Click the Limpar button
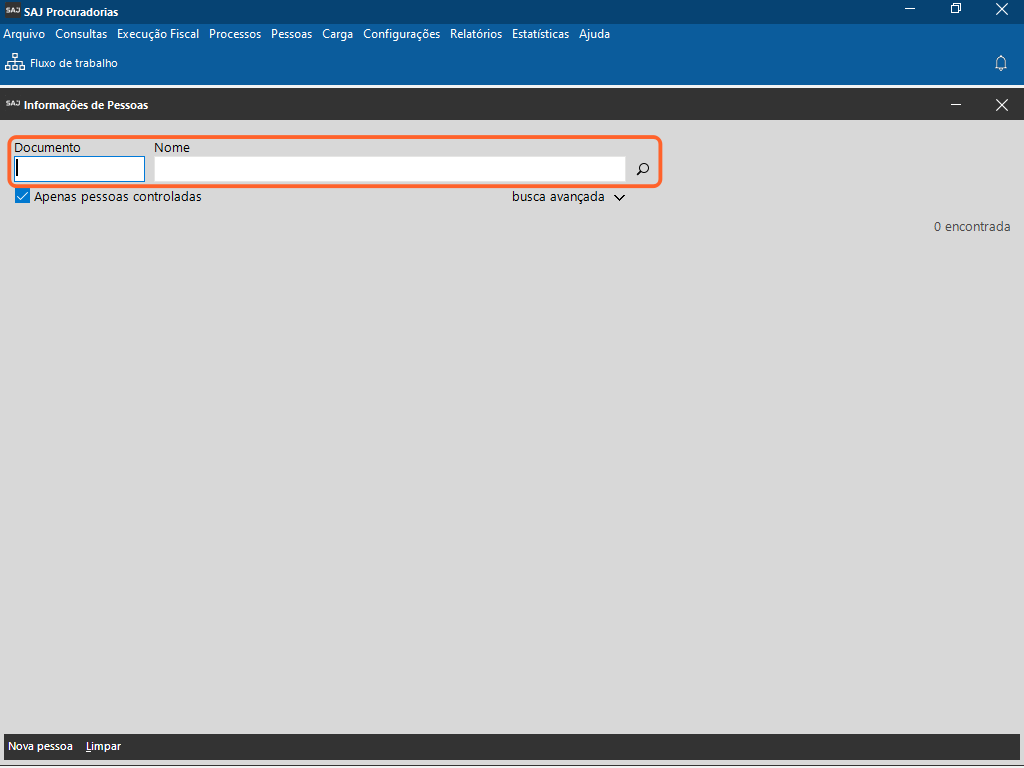Image resolution: width=1024 pixels, height=768 pixels. click(103, 746)
